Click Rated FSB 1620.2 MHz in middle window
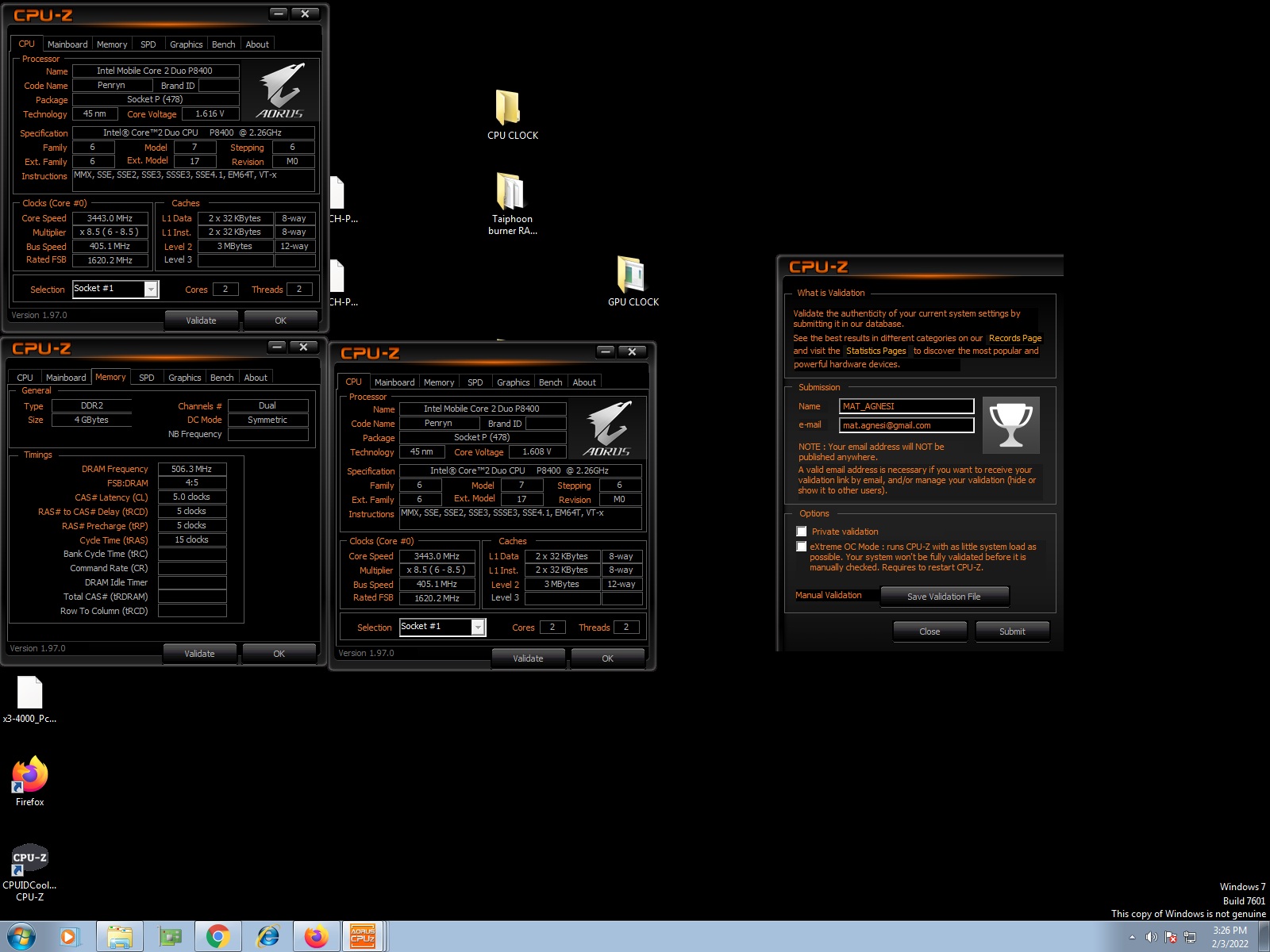 [x=437, y=598]
